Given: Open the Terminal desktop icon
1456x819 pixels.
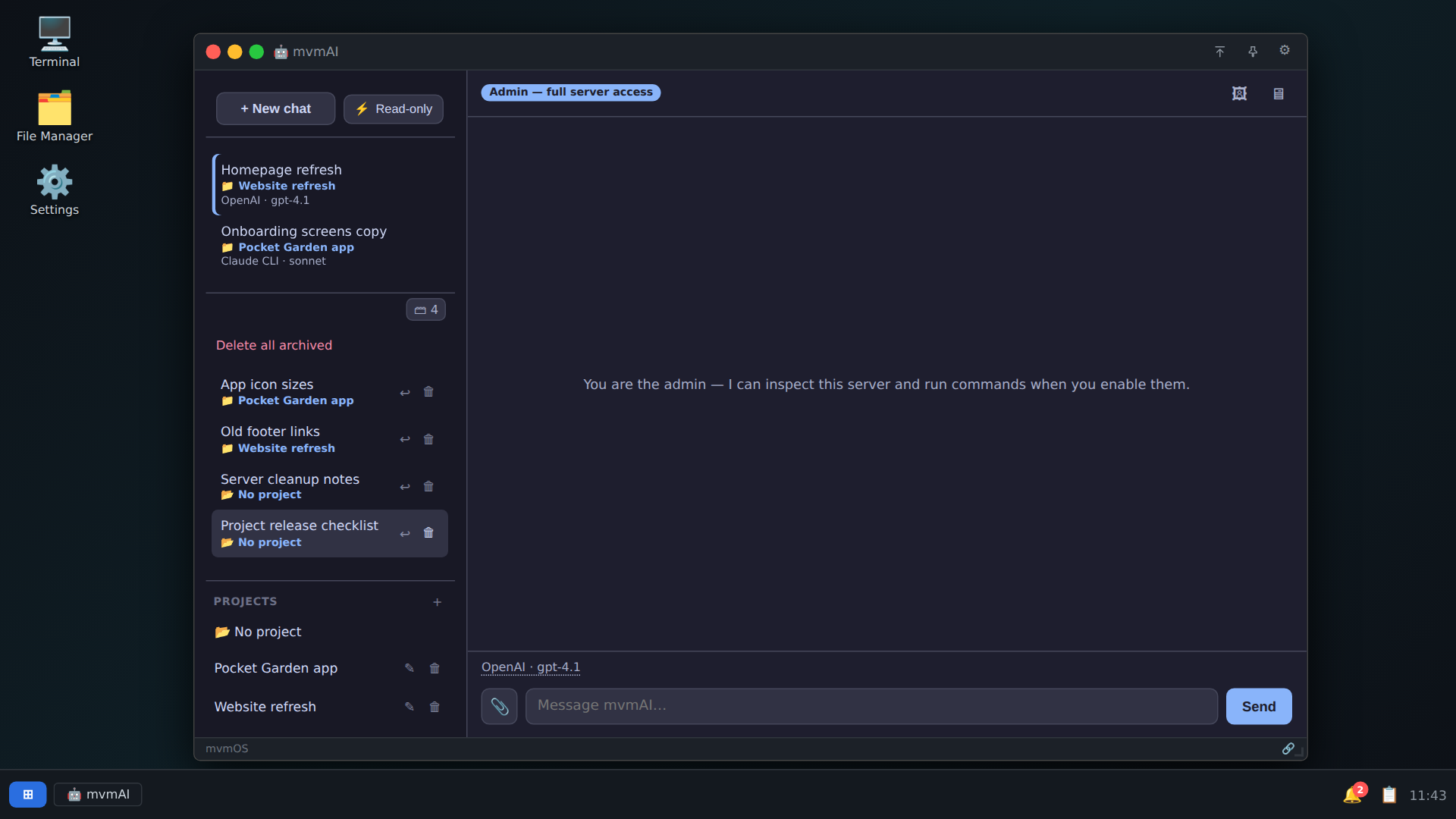Looking at the screenshot, I should pyautogui.click(x=55, y=42).
